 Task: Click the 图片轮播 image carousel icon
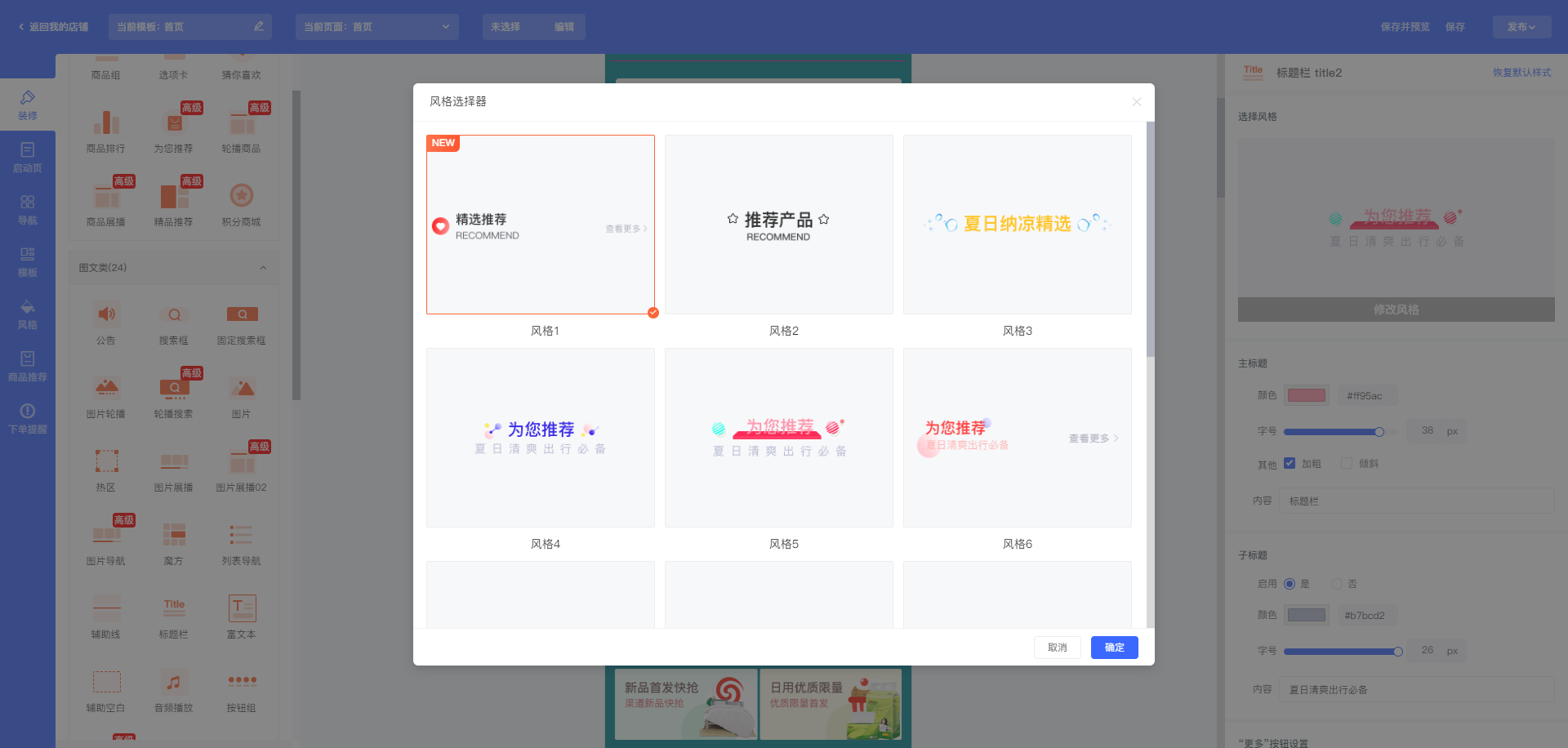click(x=106, y=389)
